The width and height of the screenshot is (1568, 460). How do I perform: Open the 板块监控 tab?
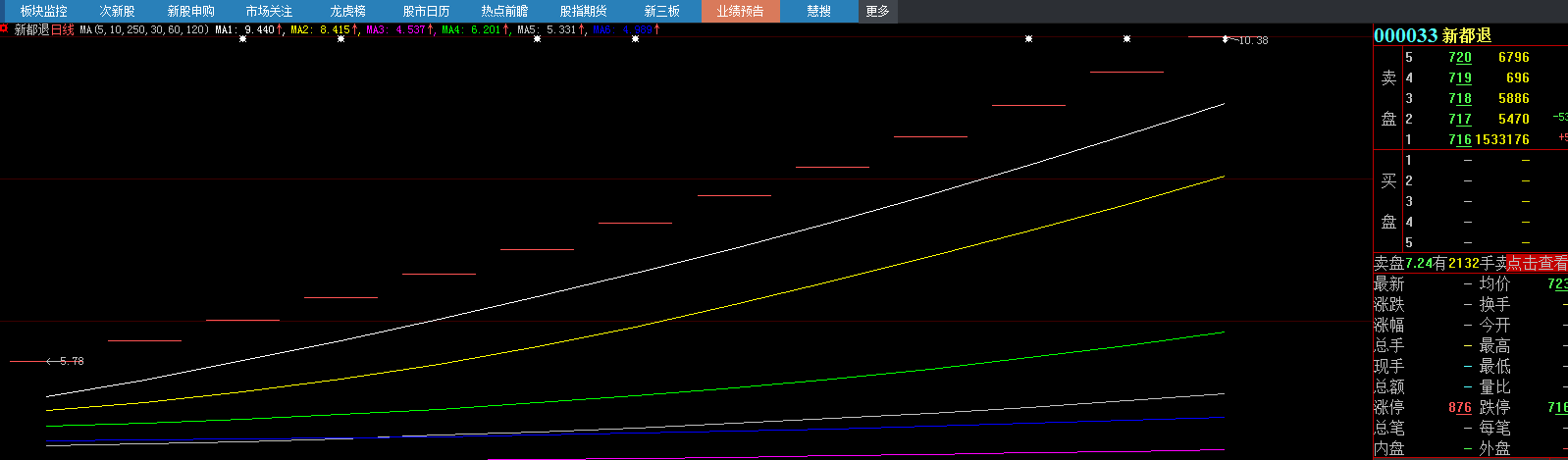point(43,11)
